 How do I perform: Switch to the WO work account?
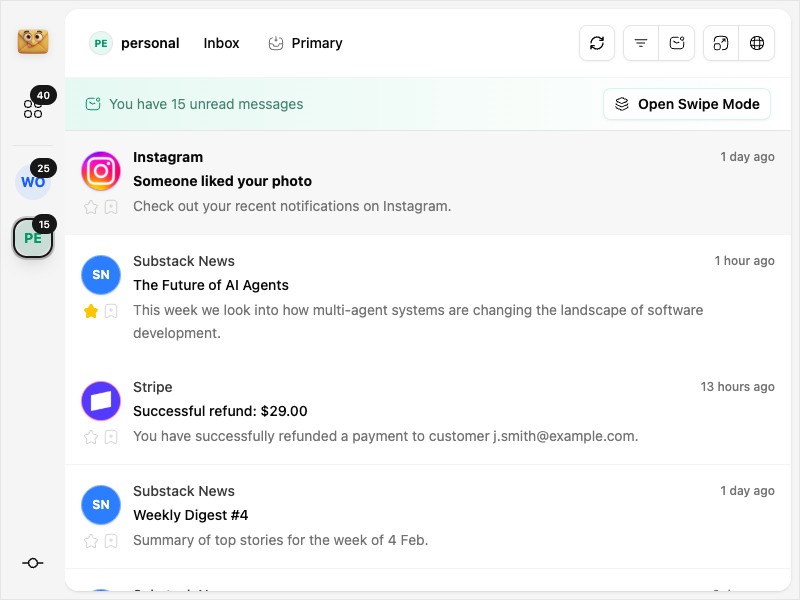[33, 182]
